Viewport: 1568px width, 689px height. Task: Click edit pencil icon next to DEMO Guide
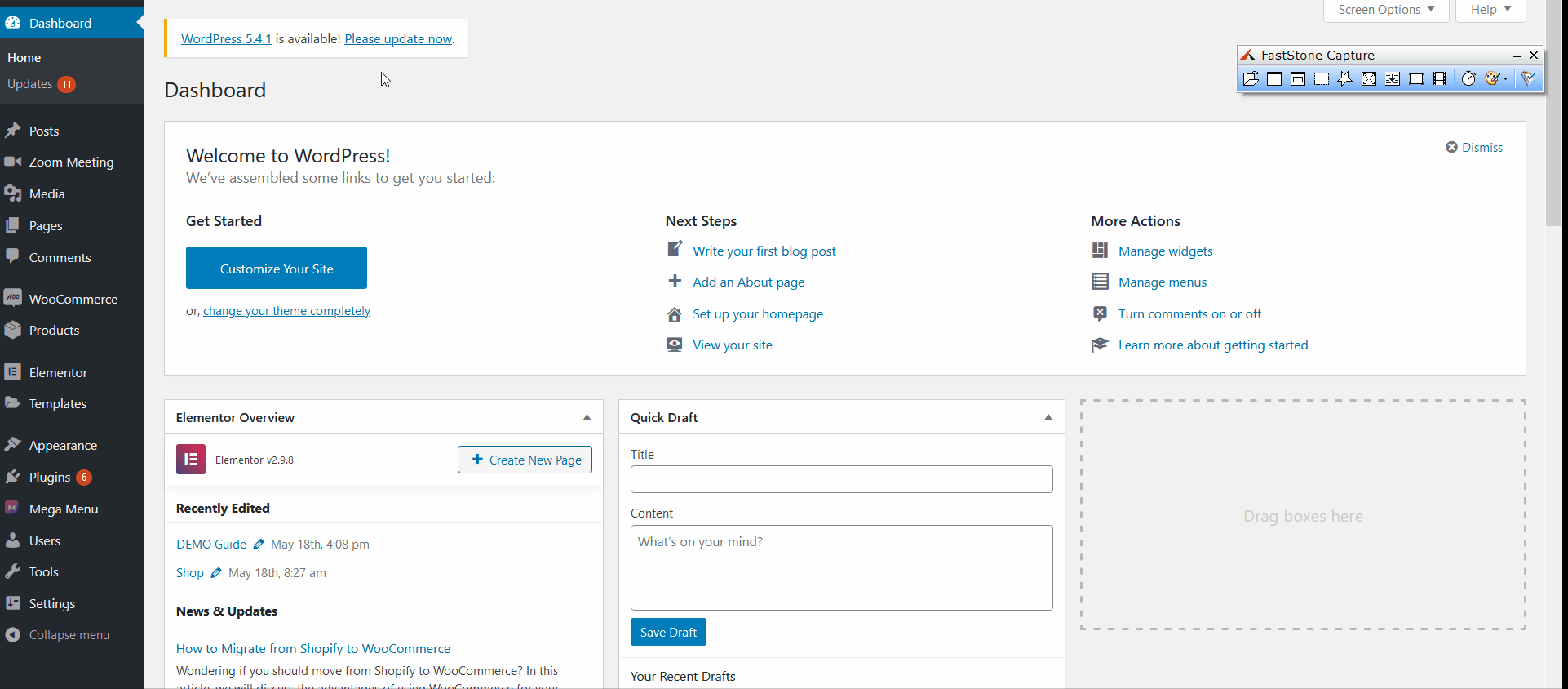259,545
